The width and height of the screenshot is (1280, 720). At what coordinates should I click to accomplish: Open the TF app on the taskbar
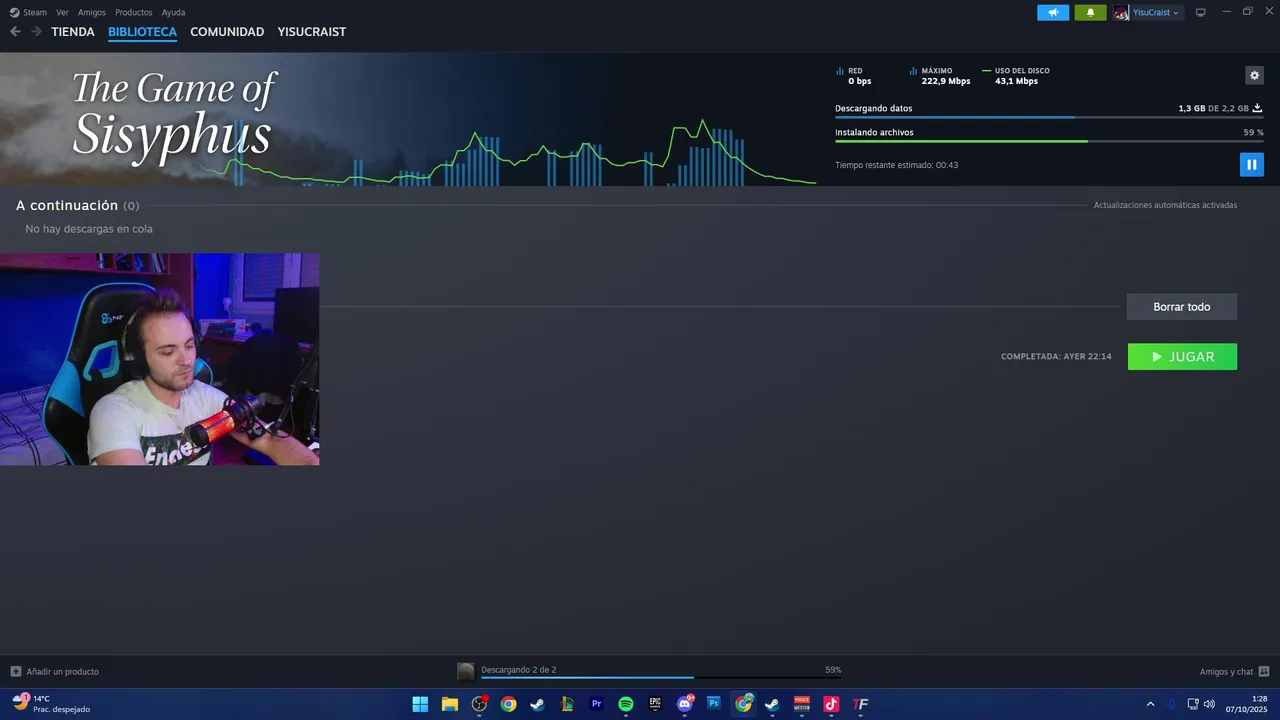coord(860,704)
